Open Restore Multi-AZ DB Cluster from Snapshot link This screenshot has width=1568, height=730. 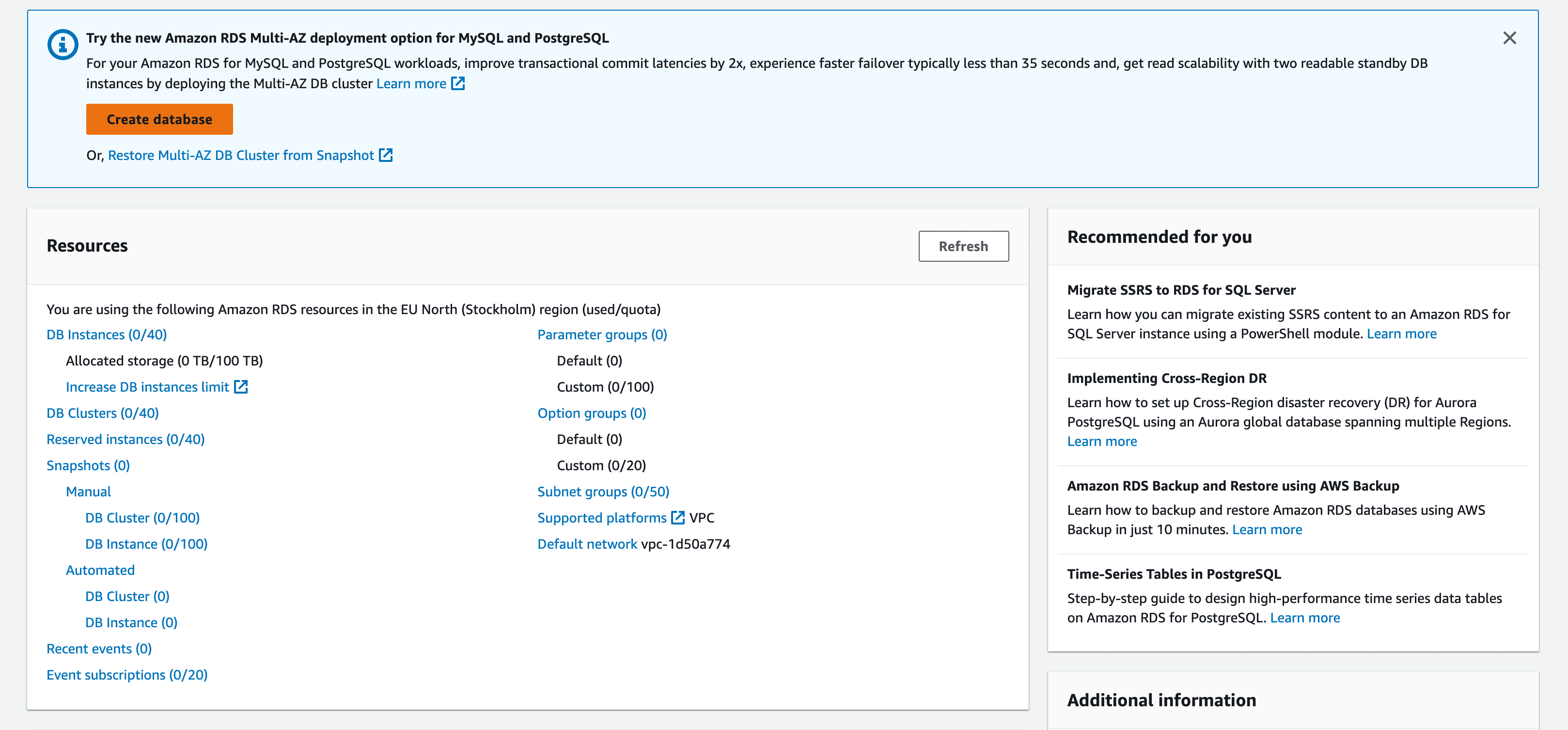click(x=241, y=155)
